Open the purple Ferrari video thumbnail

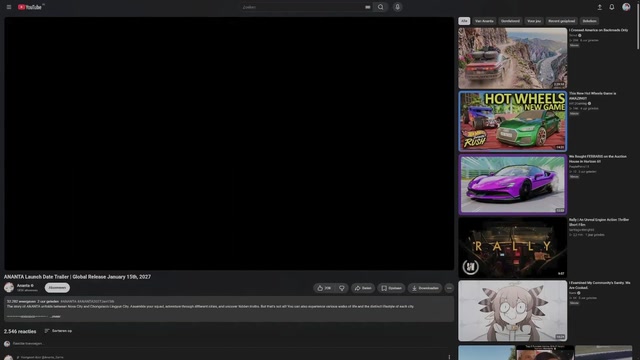tap(513, 184)
